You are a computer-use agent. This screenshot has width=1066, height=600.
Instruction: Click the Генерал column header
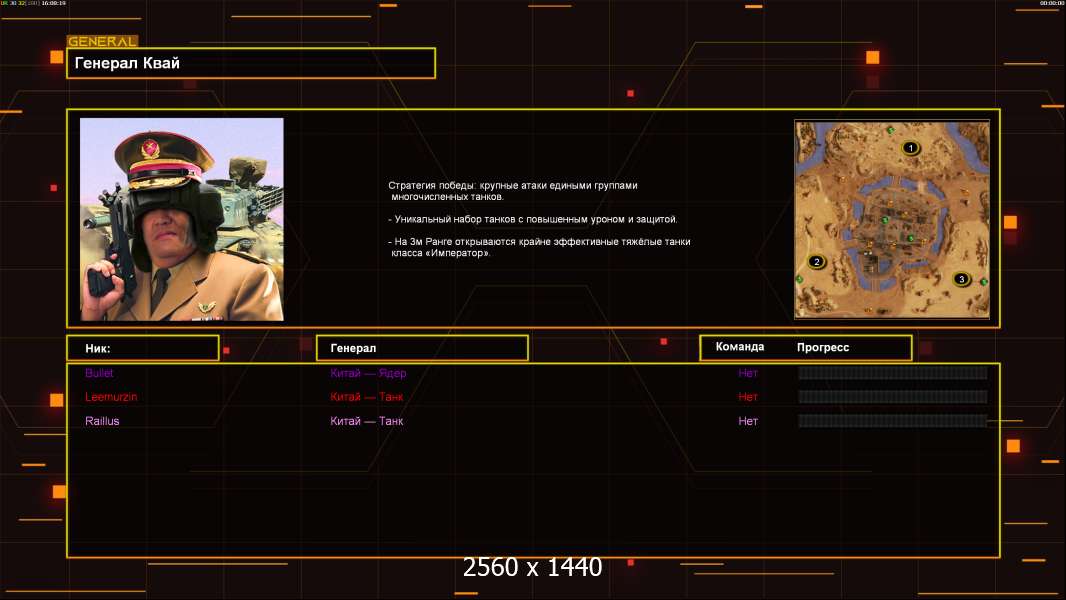click(x=421, y=348)
